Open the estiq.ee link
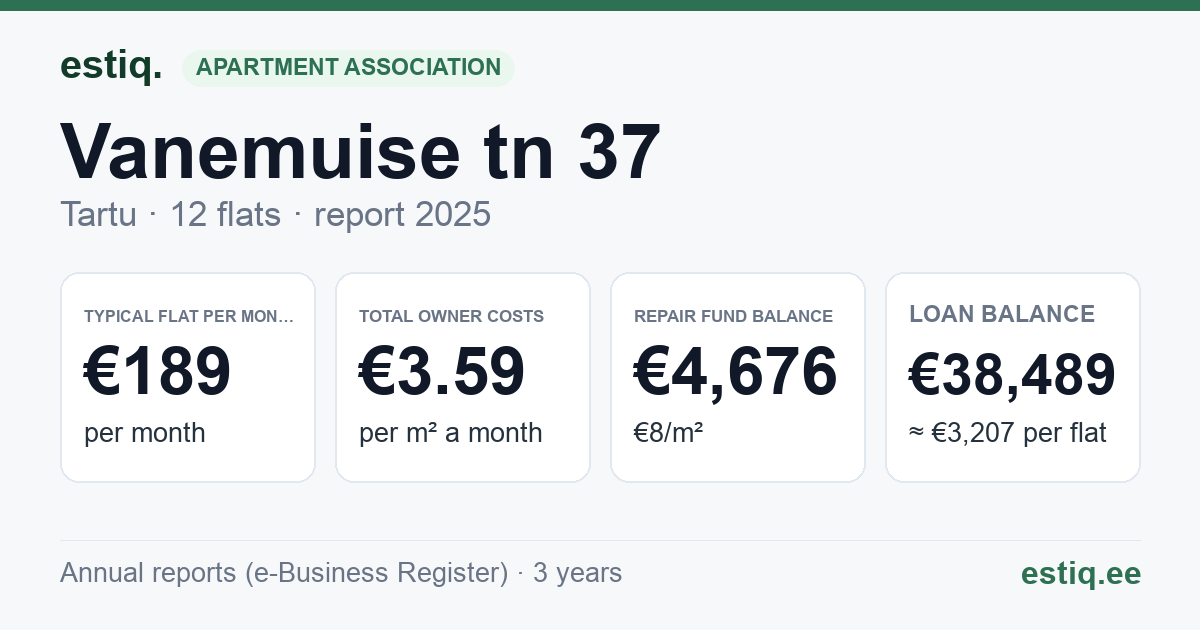 (1081, 573)
